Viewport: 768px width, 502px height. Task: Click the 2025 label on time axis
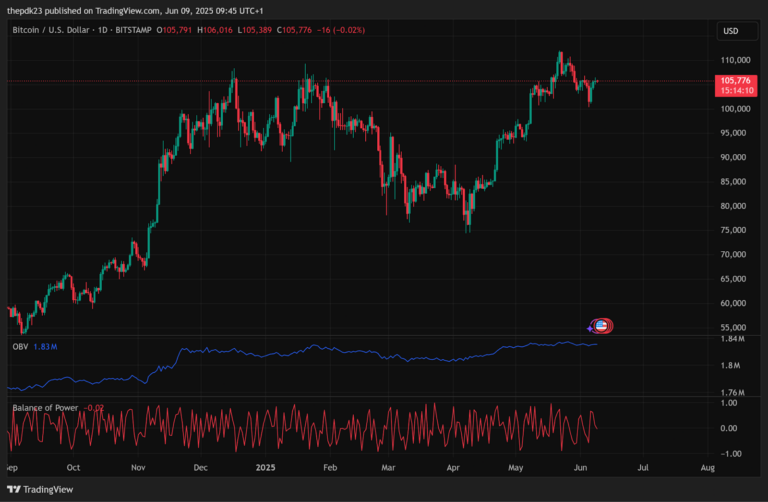[264, 467]
